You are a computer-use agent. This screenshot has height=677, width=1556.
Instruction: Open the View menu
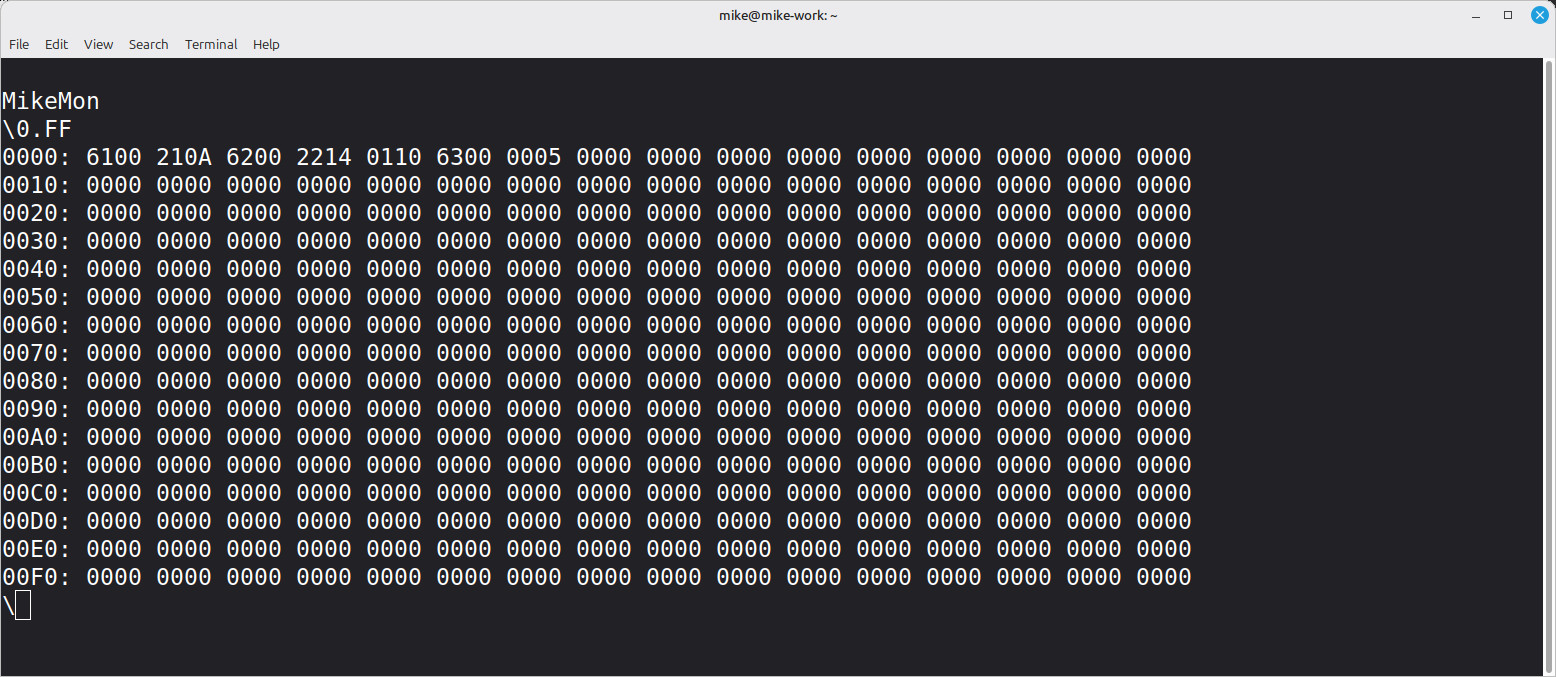click(98, 44)
